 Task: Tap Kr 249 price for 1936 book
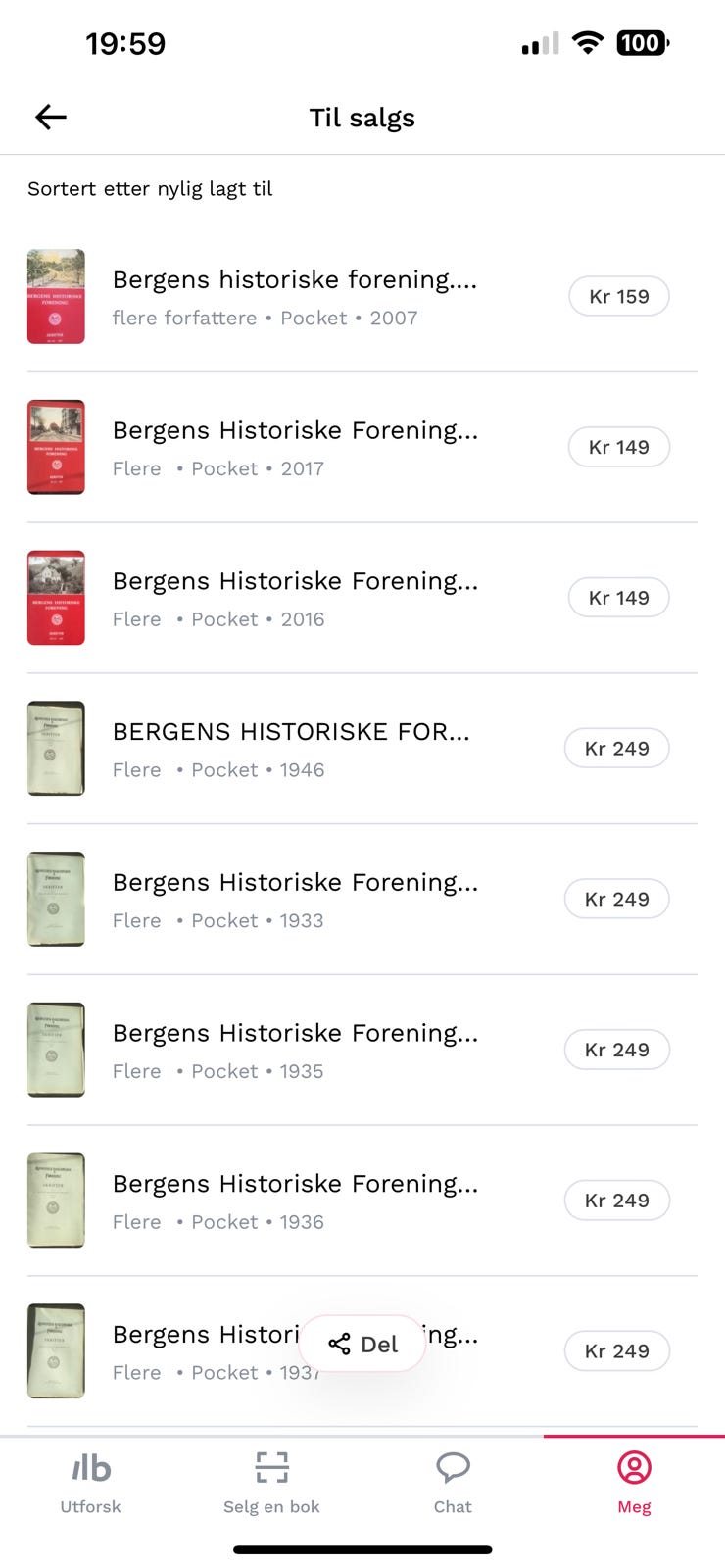tap(616, 1200)
